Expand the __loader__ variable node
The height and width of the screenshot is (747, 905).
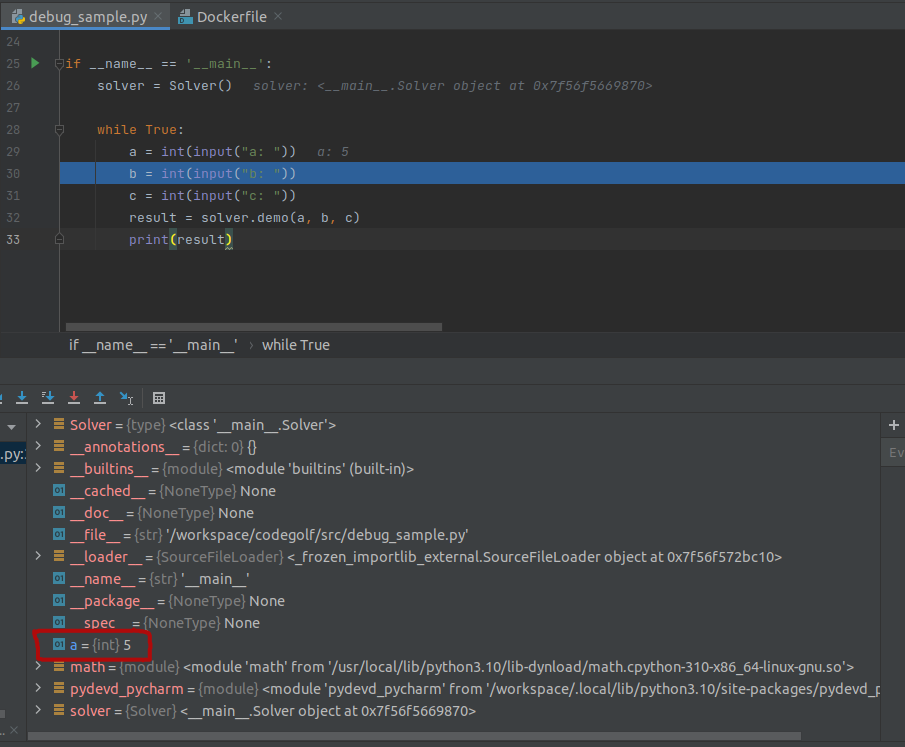[x=38, y=557]
